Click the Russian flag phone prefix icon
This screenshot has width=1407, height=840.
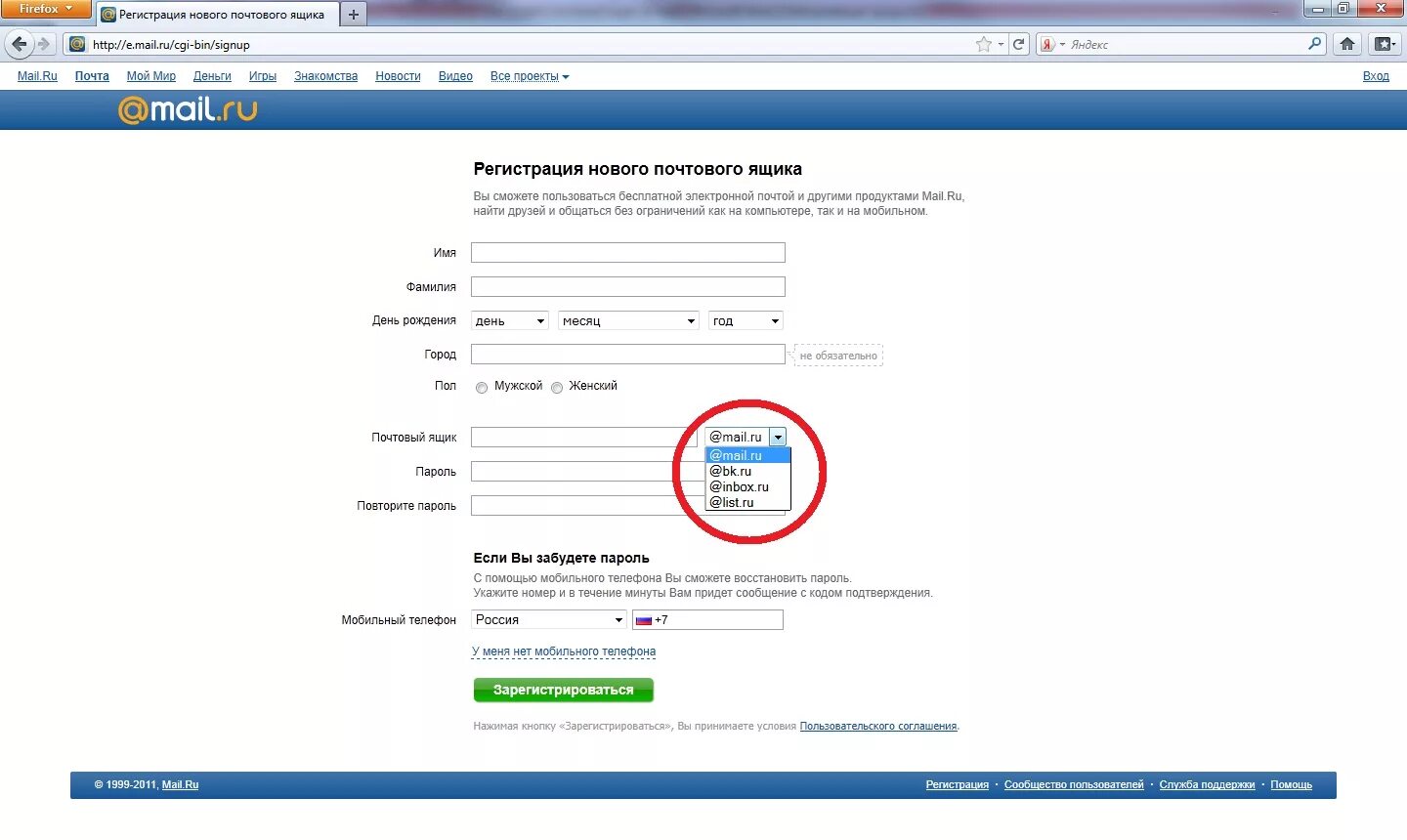point(643,620)
